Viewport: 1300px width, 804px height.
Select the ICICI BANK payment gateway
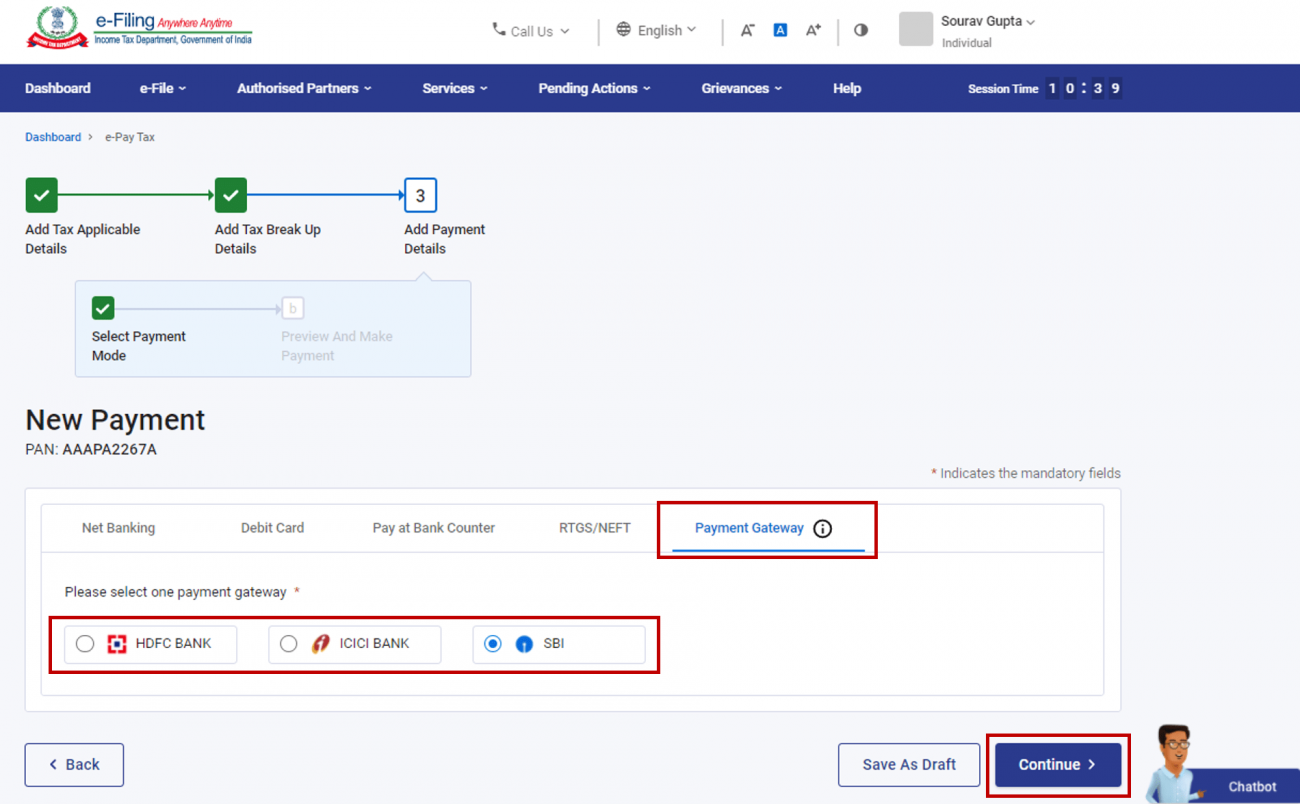point(289,643)
